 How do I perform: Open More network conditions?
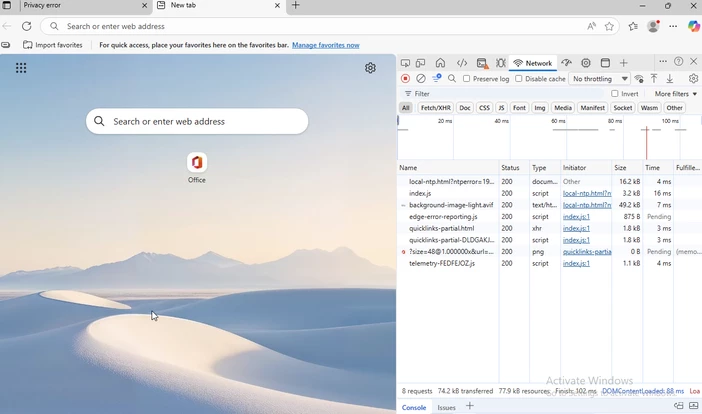coord(639,79)
